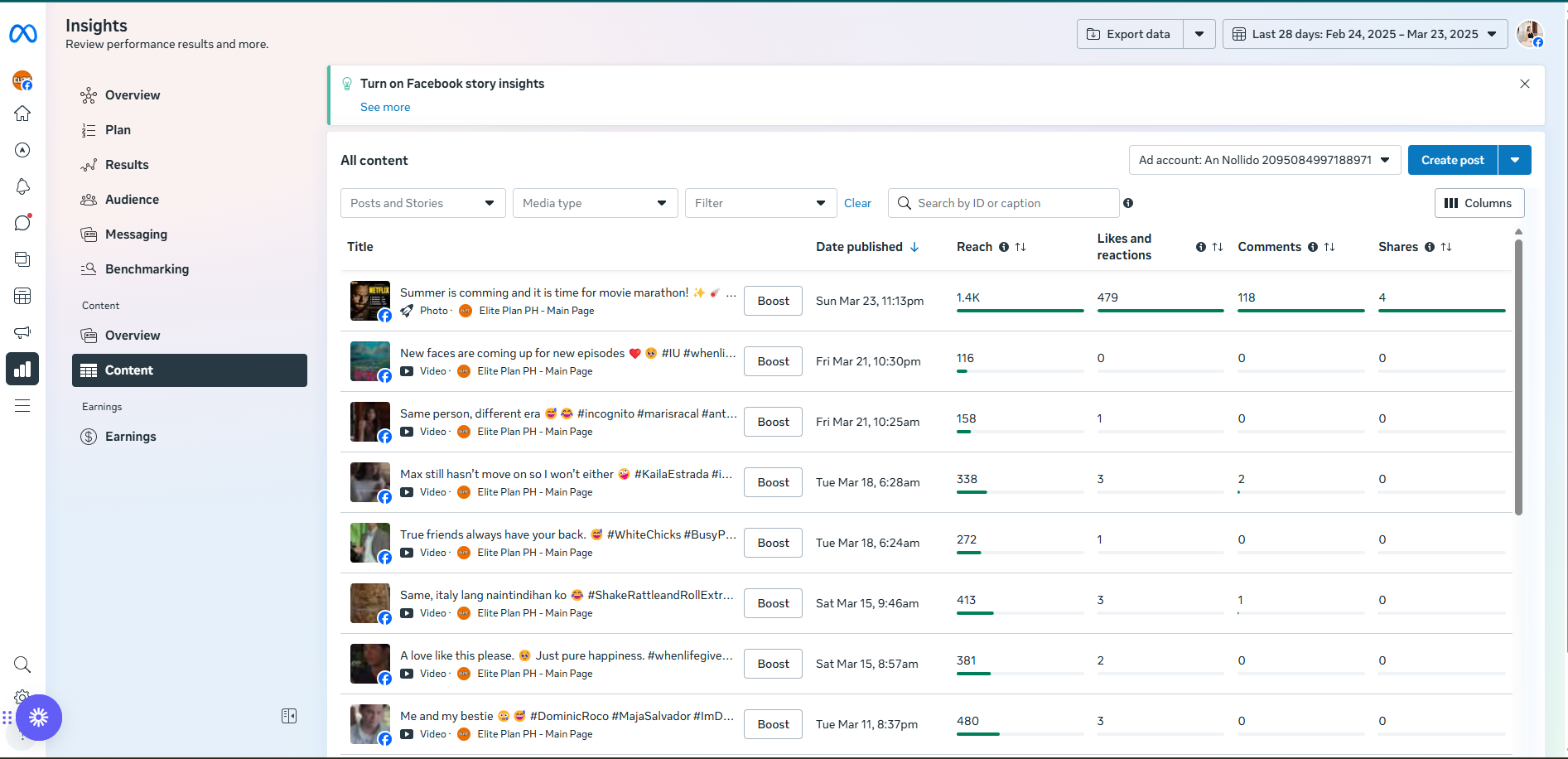Screen dimensions: 1568x759
Task: Click the Create post button
Action: click(1452, 160)
